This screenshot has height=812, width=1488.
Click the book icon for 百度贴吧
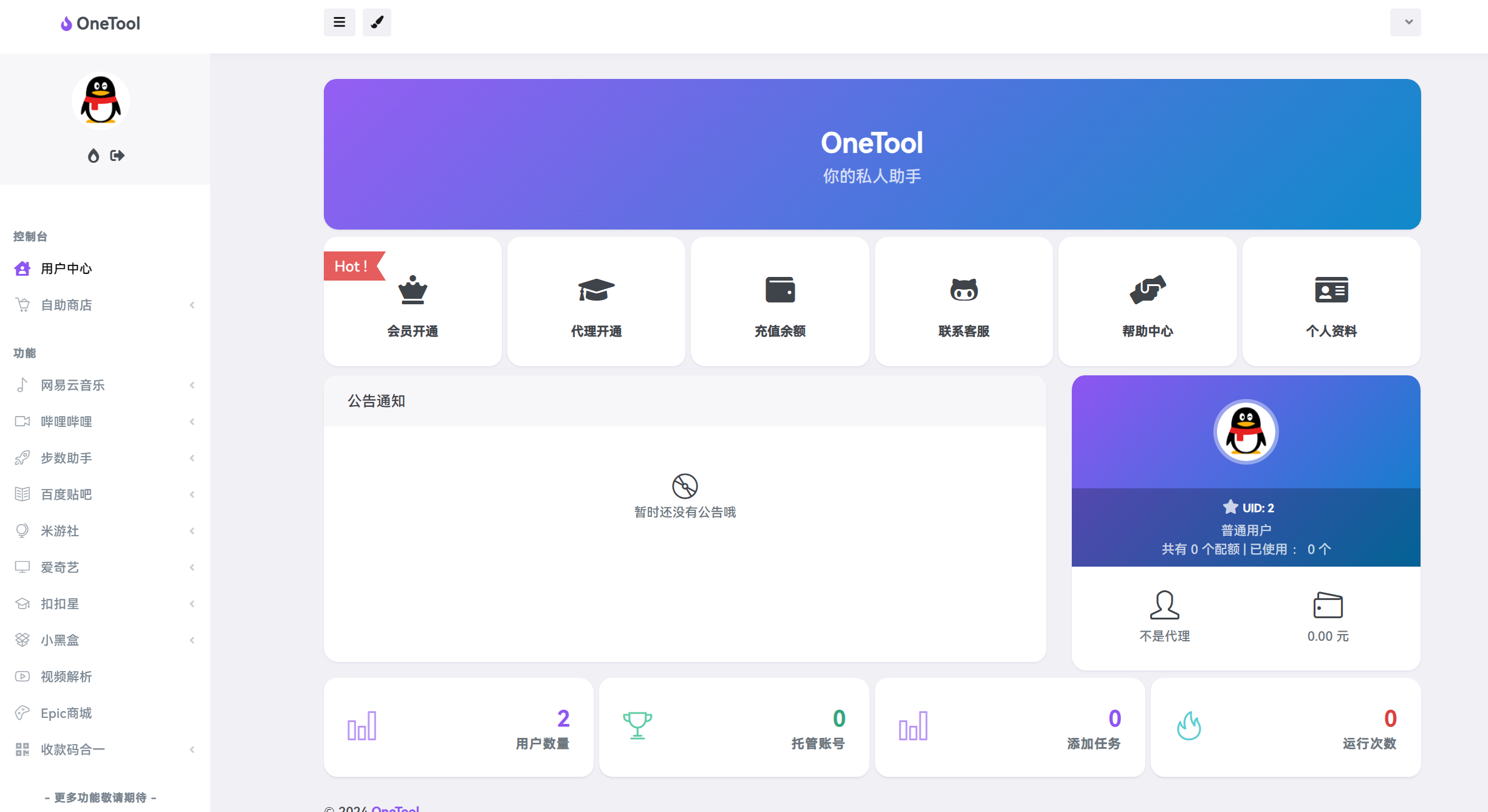tap(22, 494)
